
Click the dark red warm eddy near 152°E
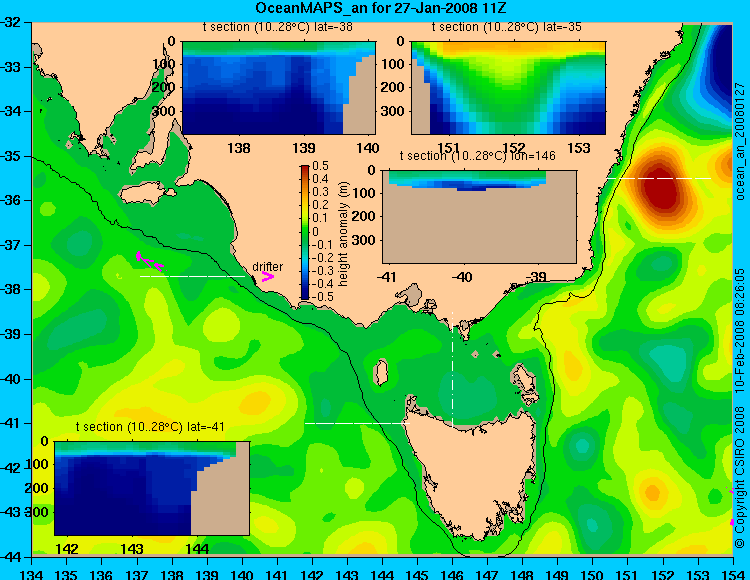pos(661,187)
